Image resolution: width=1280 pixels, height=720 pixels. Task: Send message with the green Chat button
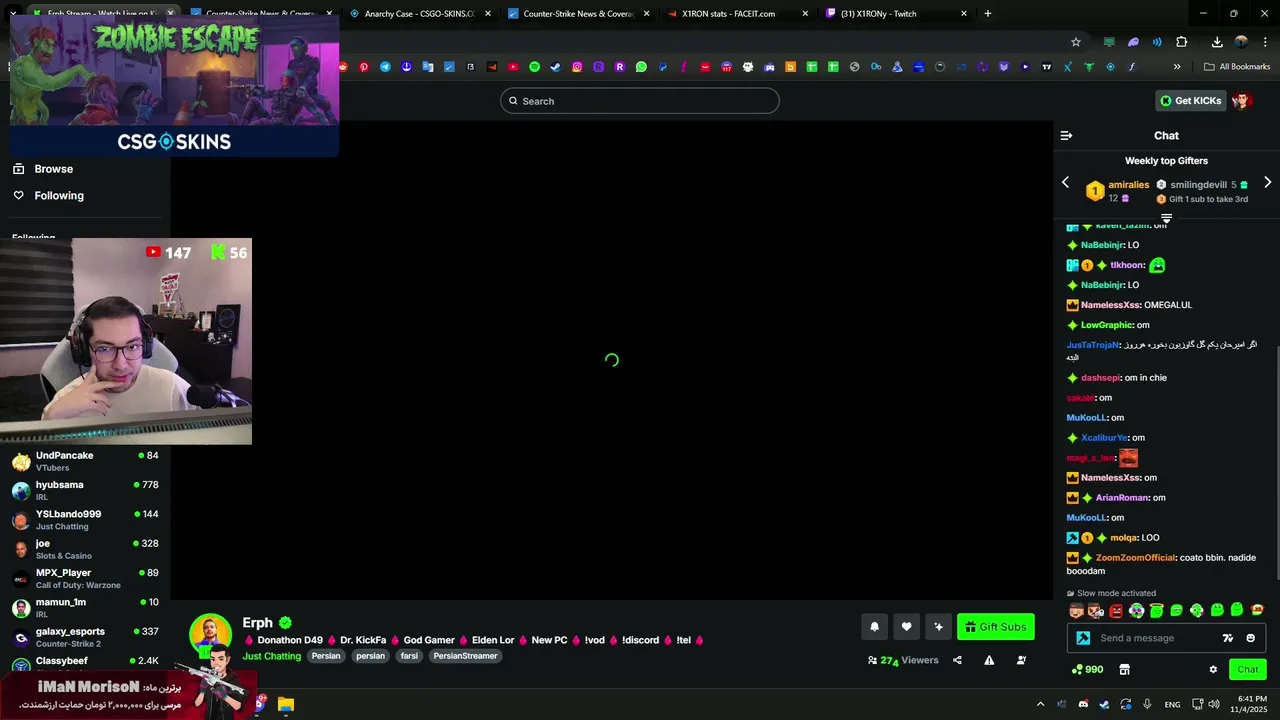tap(1248, 670)
